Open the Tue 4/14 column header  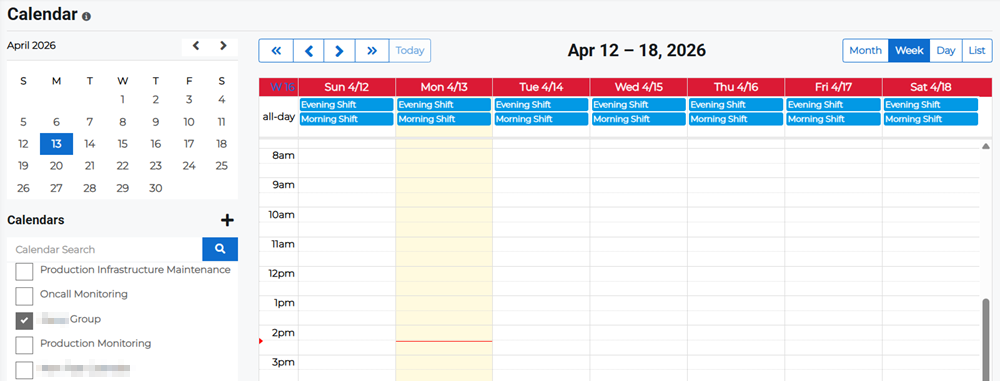541,87
